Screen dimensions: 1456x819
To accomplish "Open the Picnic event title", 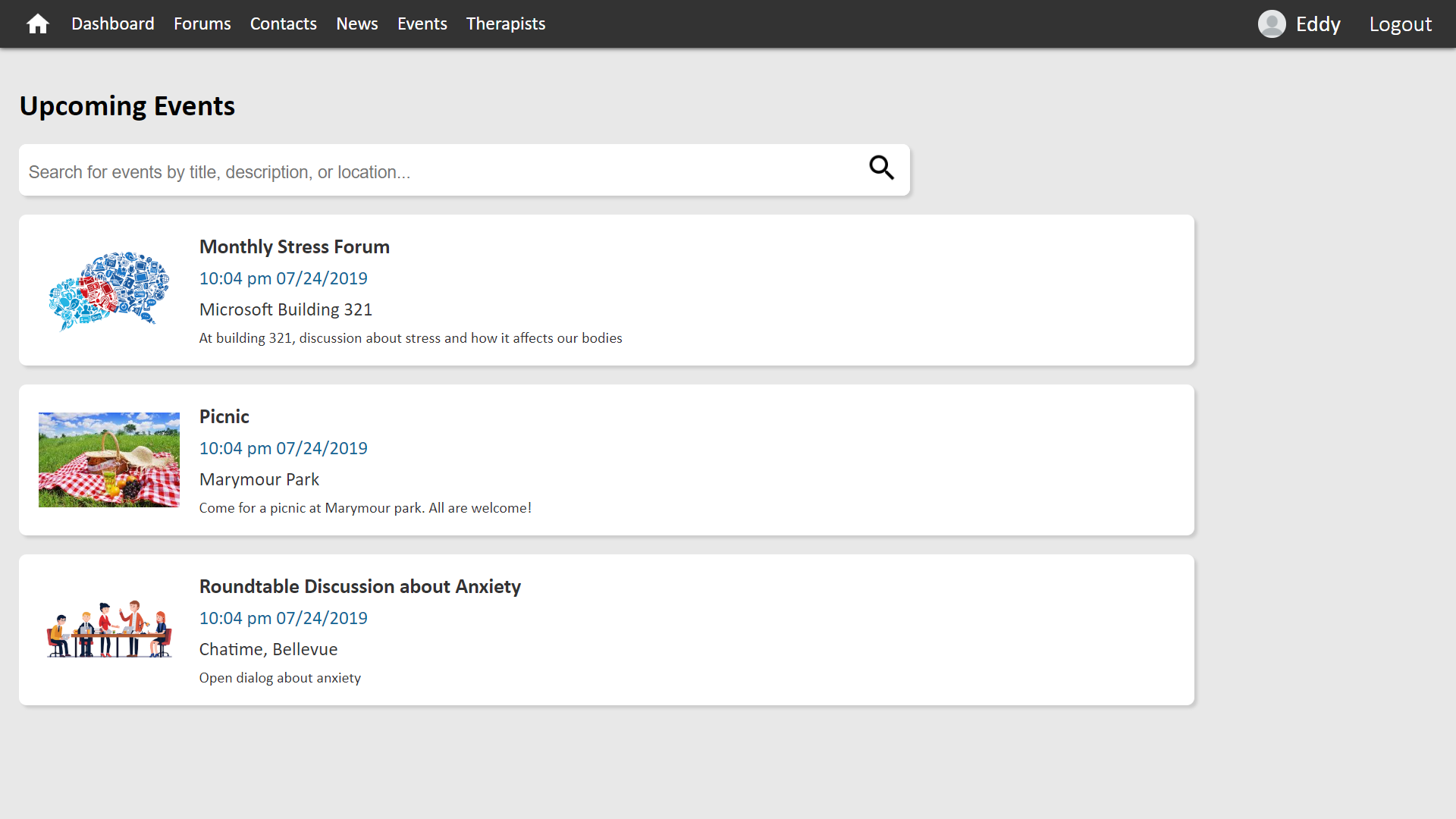I will (x=224, y=417).
